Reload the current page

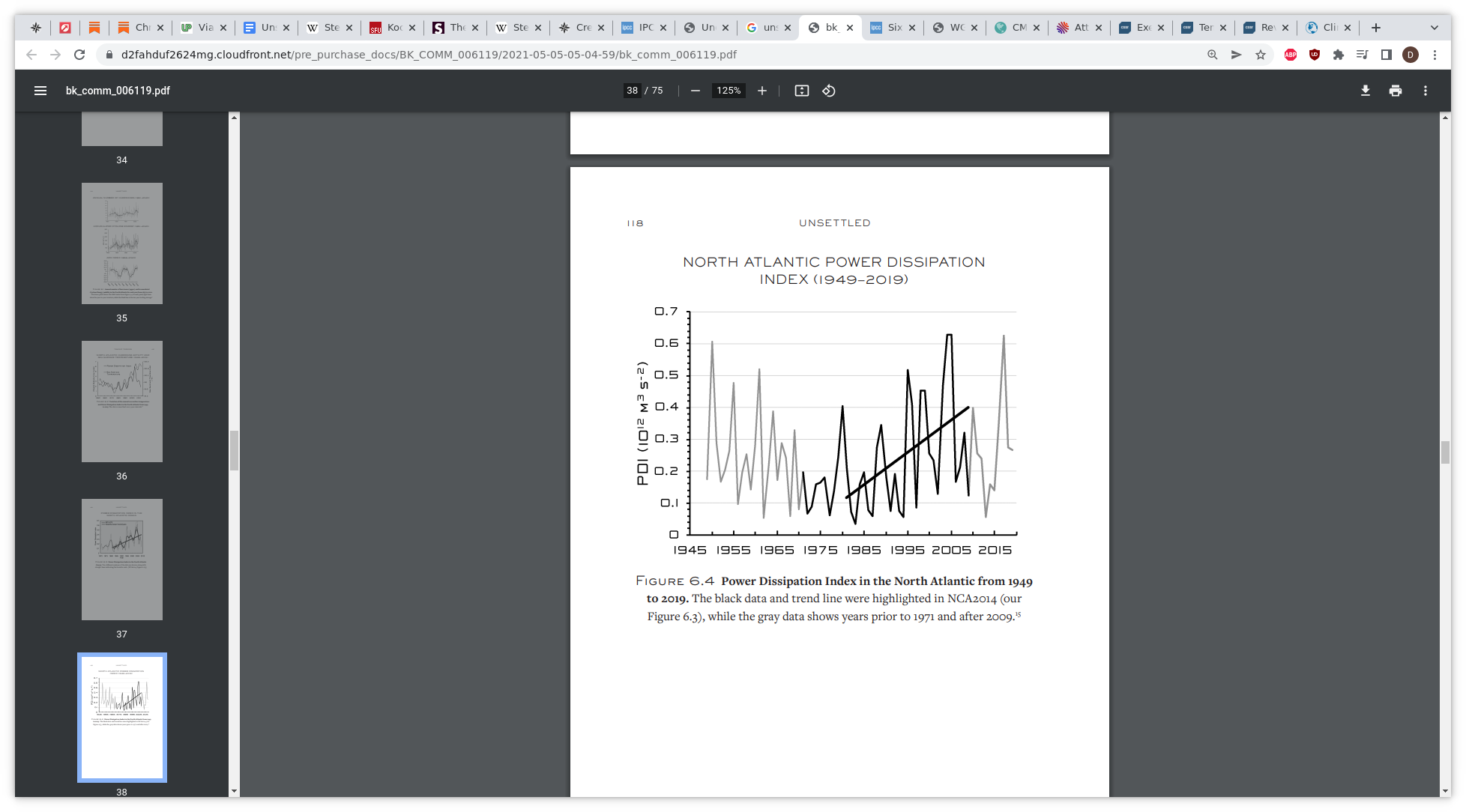(79, 55)
